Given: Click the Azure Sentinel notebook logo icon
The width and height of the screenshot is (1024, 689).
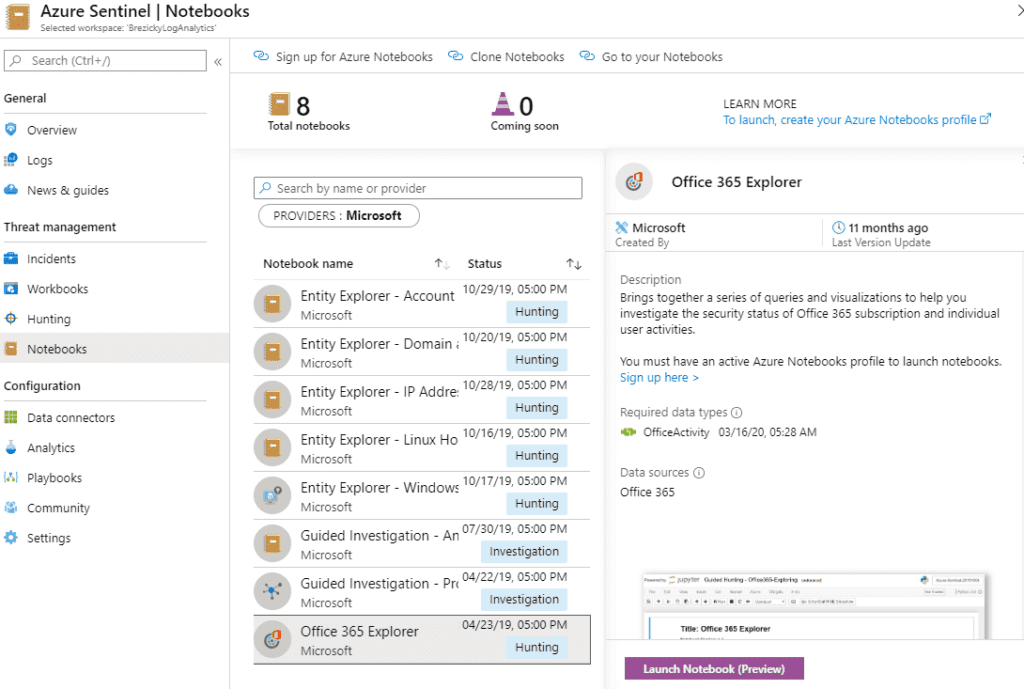Looking at the screenshot, I should click(x=18, y=17).
